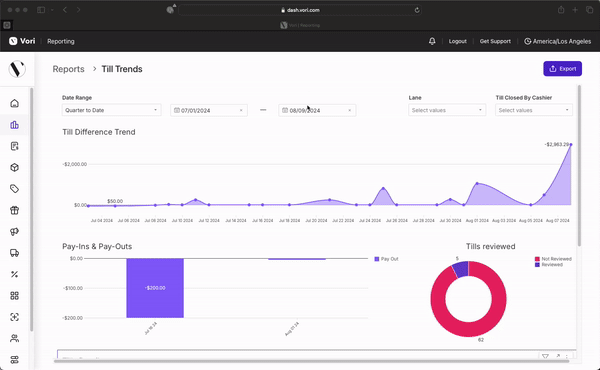The image size is (600, 370).
Task: Open the Lane select values dropdown
Action: [447, 110]
